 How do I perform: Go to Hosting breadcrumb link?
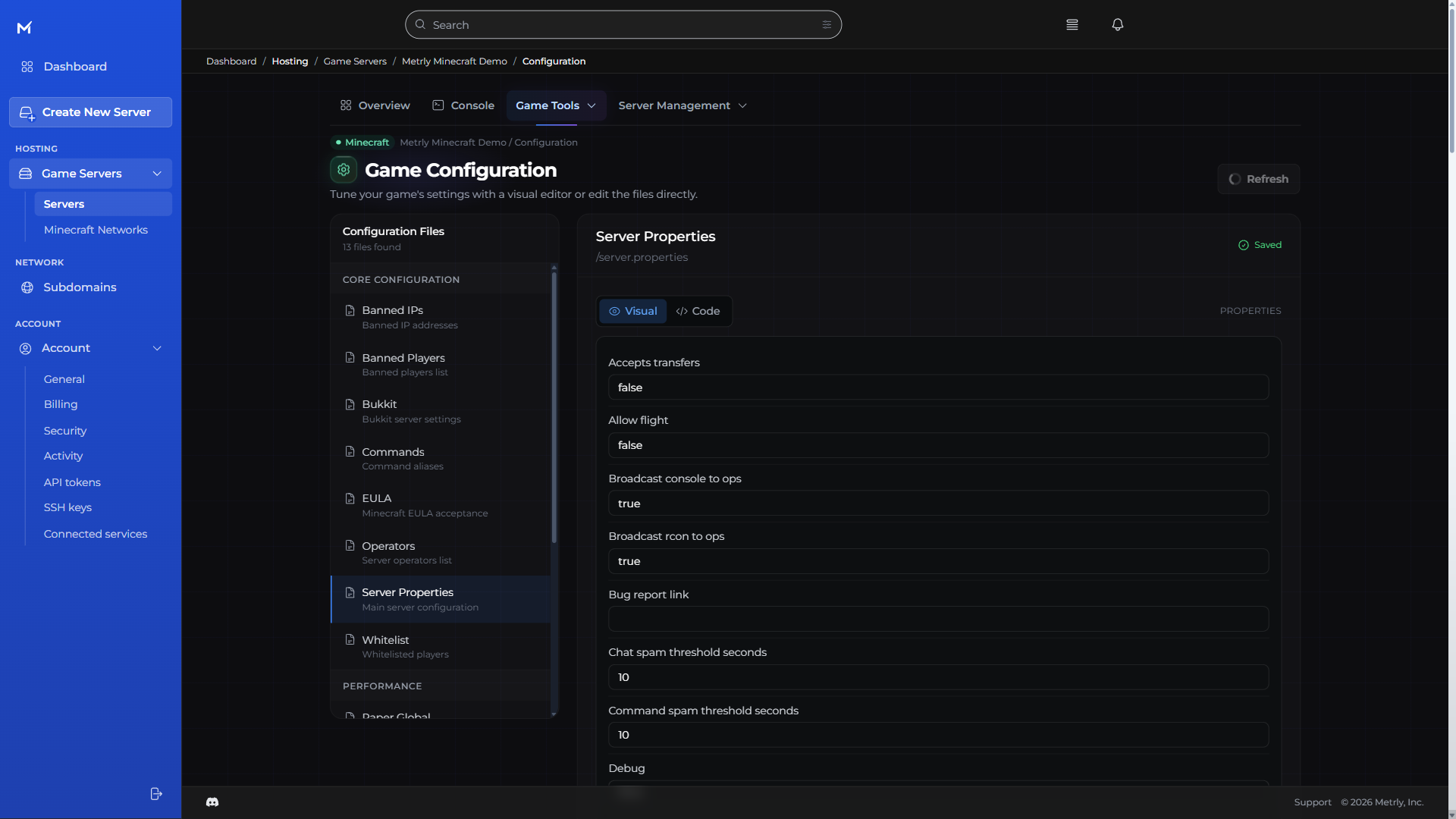coord(290,61)
